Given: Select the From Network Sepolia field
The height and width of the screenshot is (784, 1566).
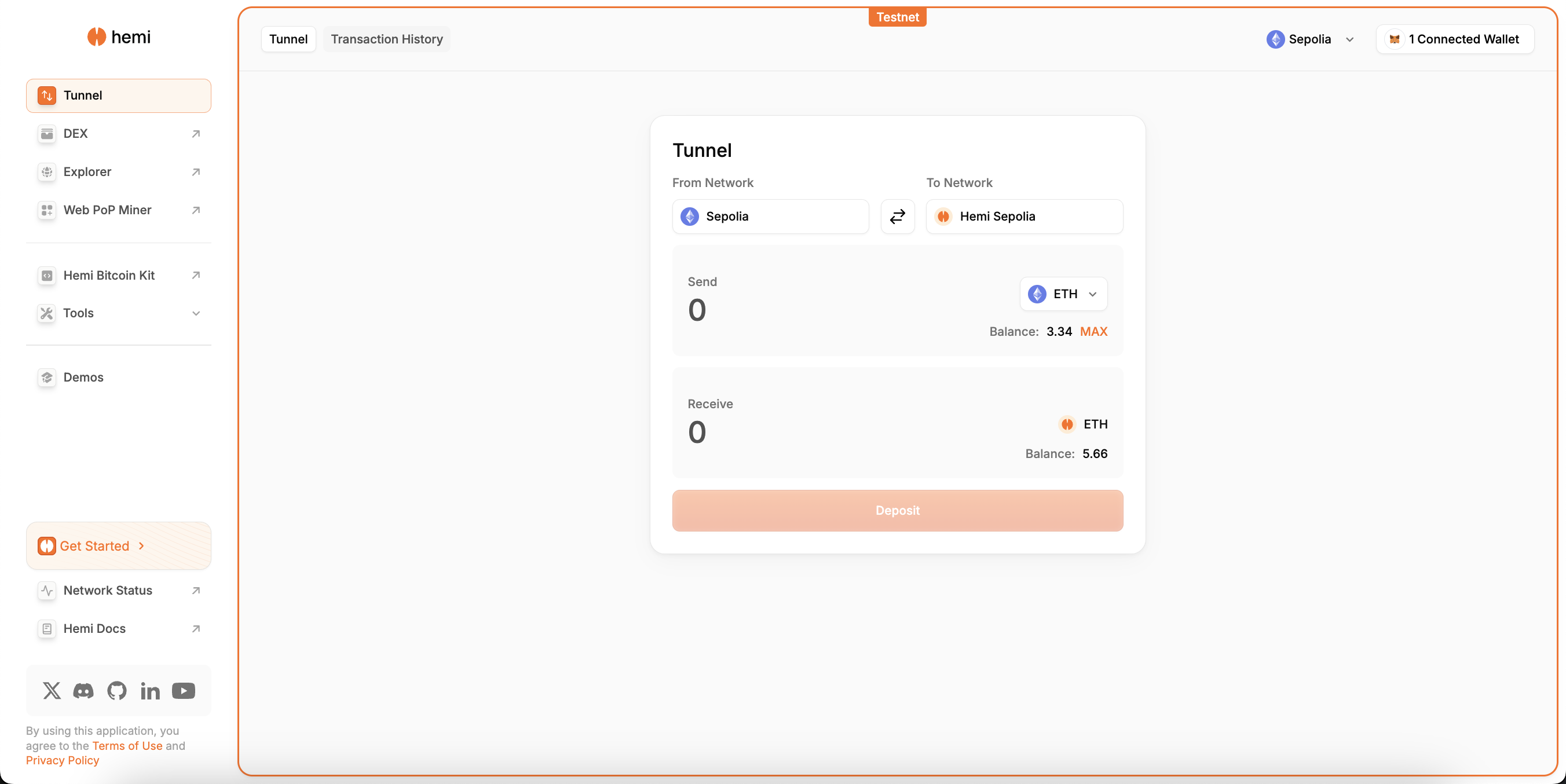Looking at the screenshot, I should (771, 217).
